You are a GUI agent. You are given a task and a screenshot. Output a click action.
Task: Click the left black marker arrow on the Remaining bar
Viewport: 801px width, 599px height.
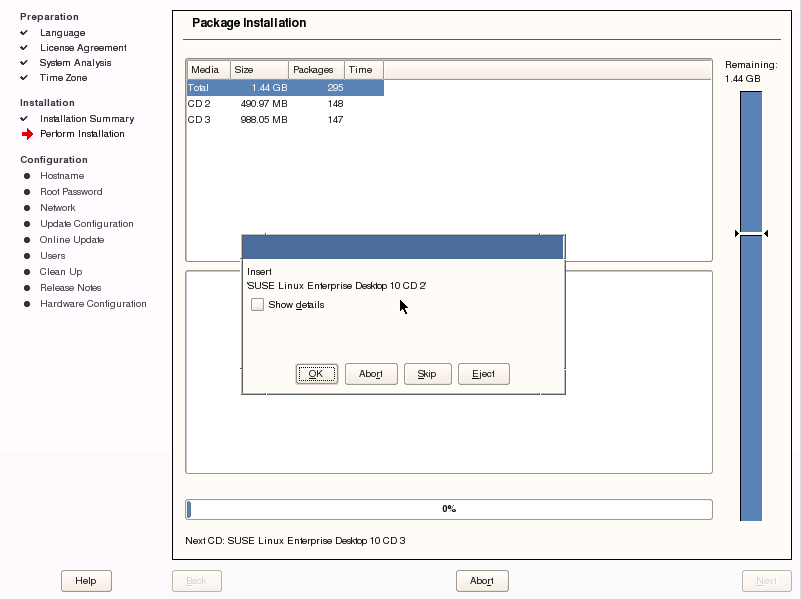(x=737, y=233)
